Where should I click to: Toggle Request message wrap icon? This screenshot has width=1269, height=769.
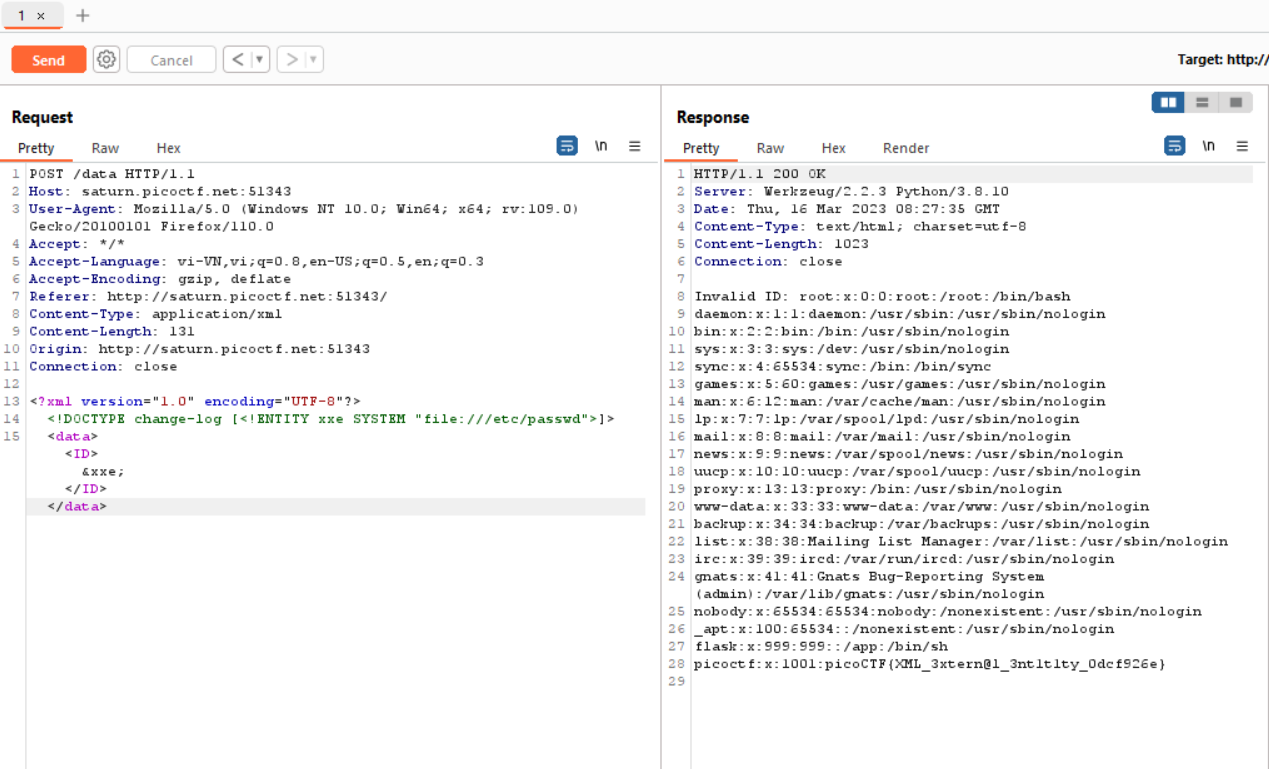click(567, 146)
